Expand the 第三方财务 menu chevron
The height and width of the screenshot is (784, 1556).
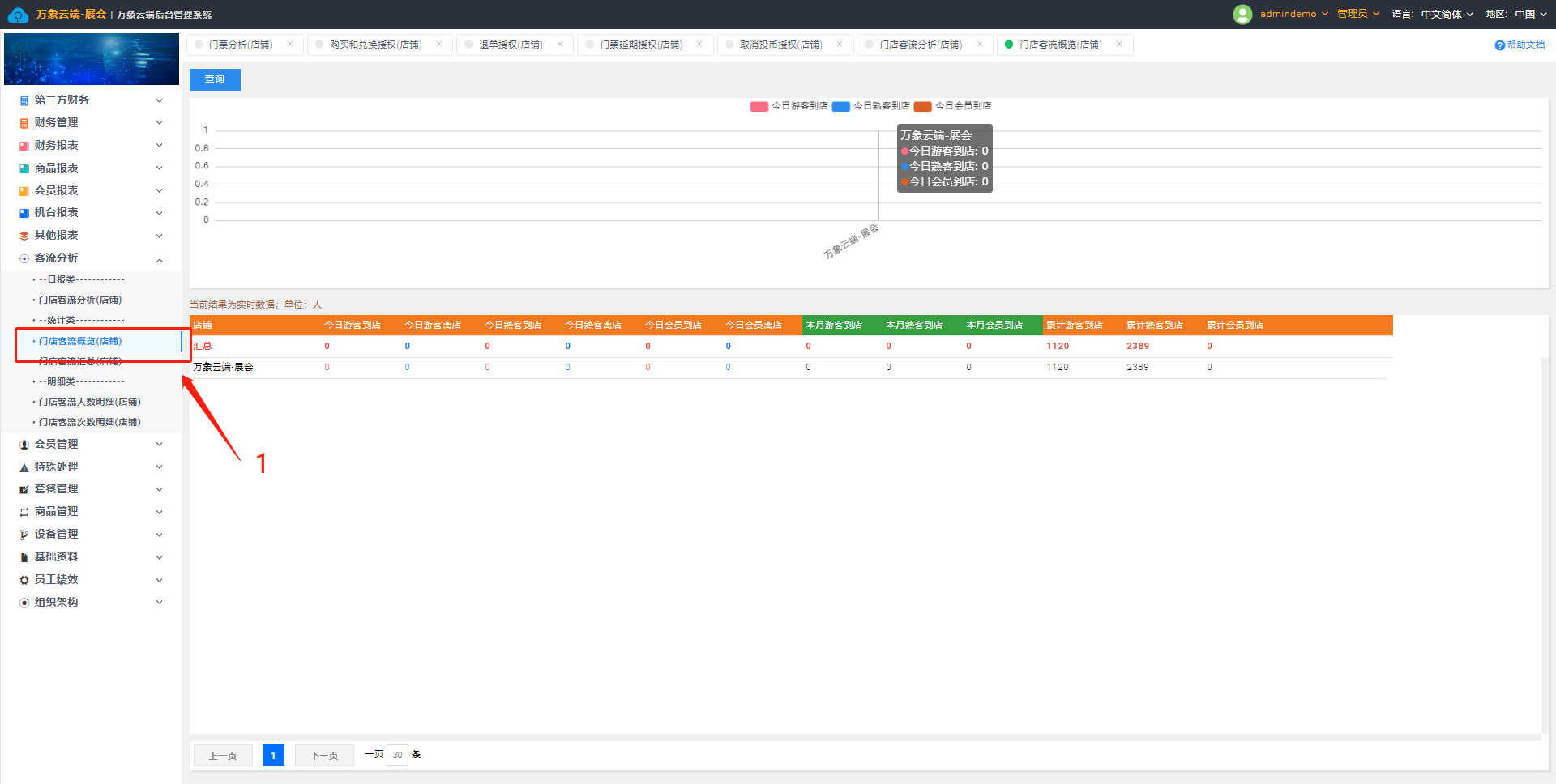click(x=160, y=100)
